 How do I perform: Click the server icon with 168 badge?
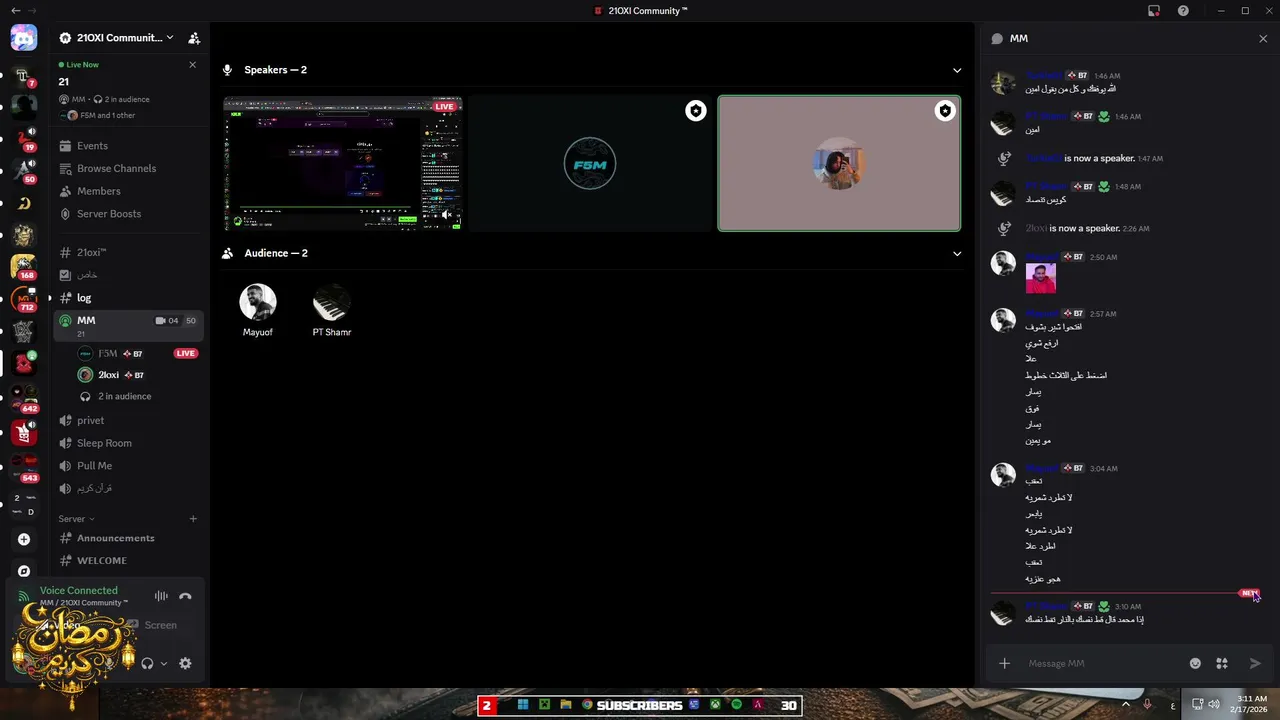24,267
